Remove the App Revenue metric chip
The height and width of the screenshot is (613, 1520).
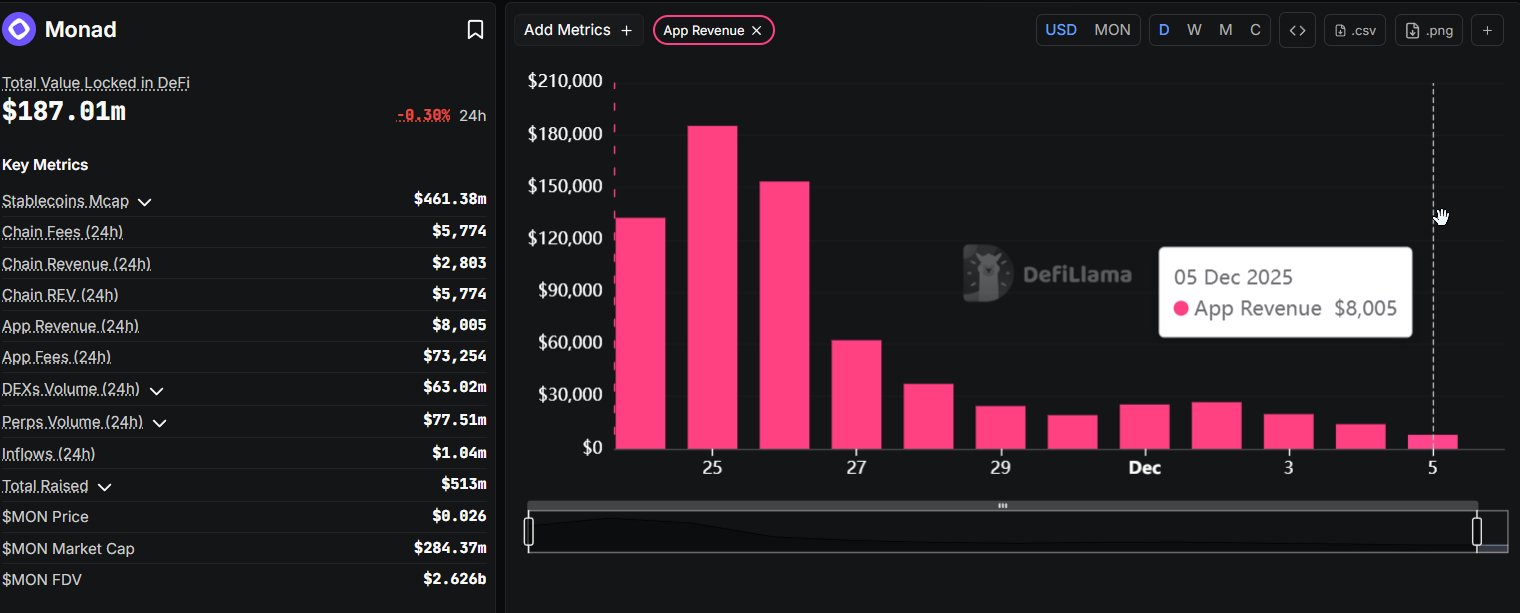(757, 31)
